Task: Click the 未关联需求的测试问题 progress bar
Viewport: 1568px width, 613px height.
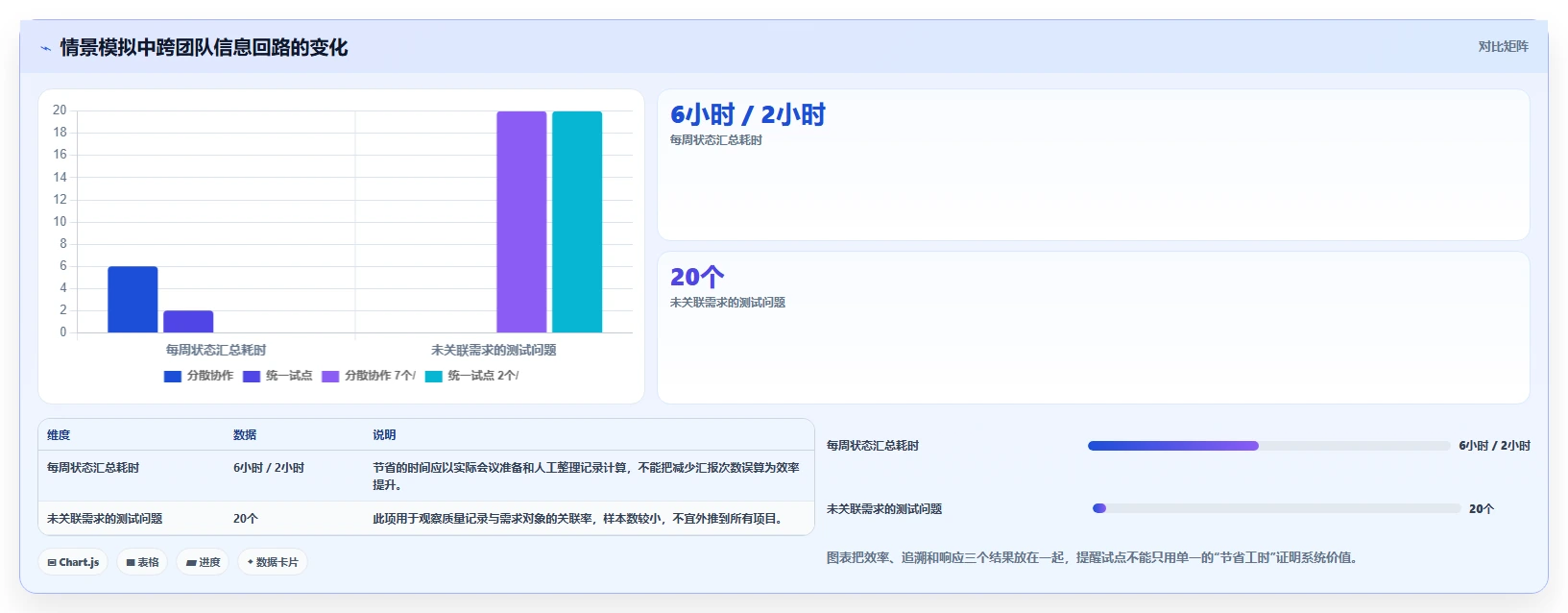Action: (x=1276, y=508)
